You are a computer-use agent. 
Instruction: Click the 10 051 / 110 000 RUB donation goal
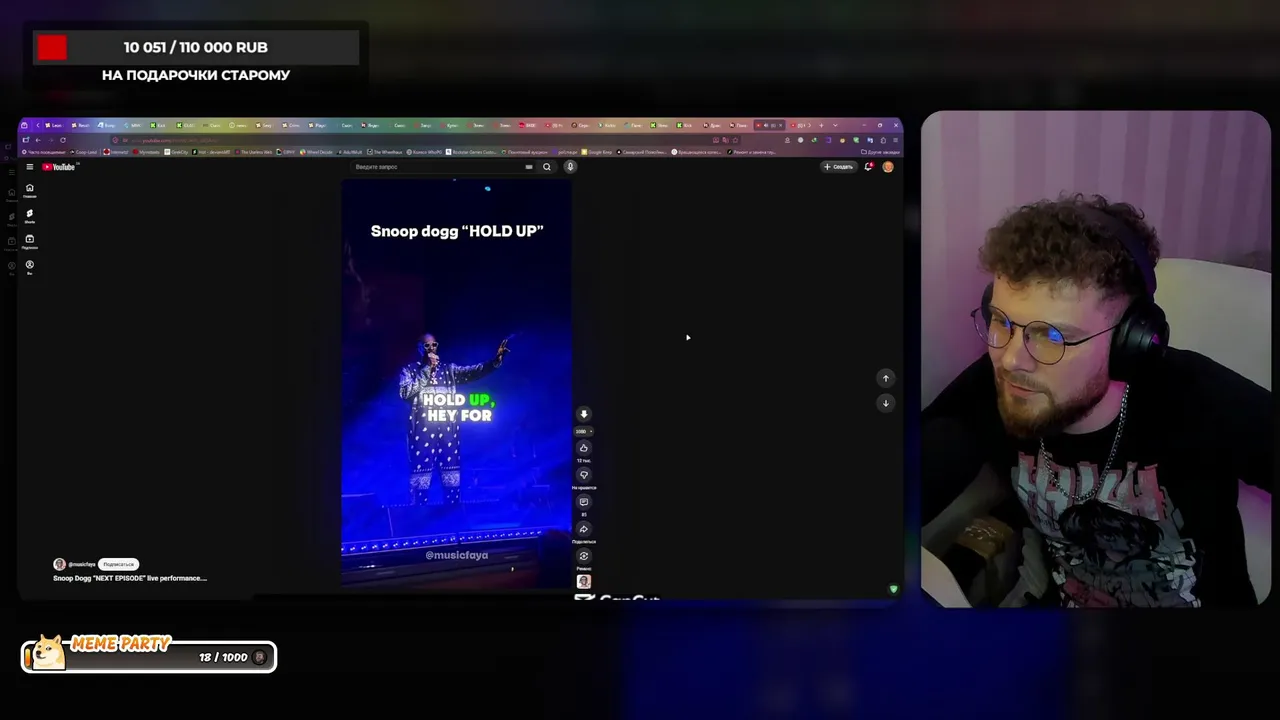[196, 47]
